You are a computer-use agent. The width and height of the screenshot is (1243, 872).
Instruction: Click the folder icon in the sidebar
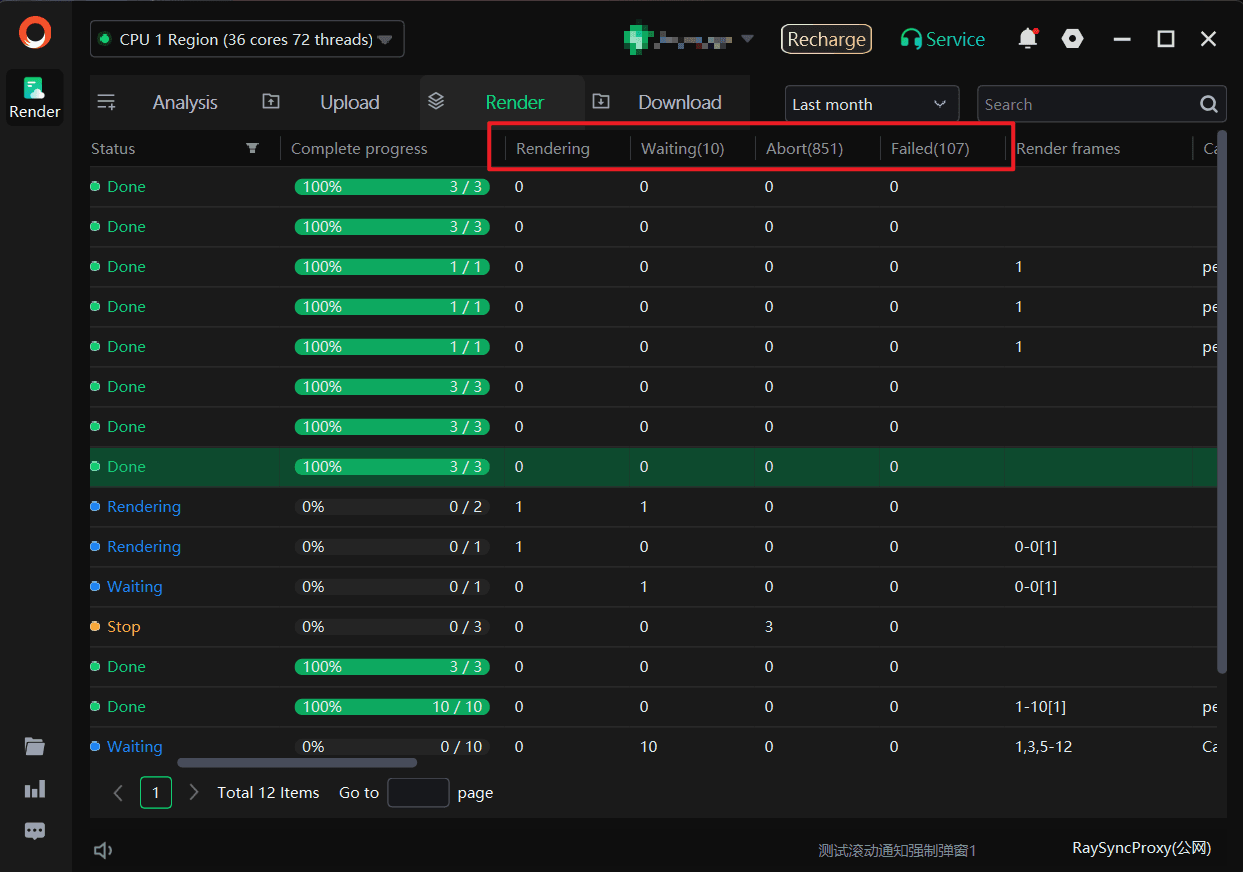tap(35, 746)
